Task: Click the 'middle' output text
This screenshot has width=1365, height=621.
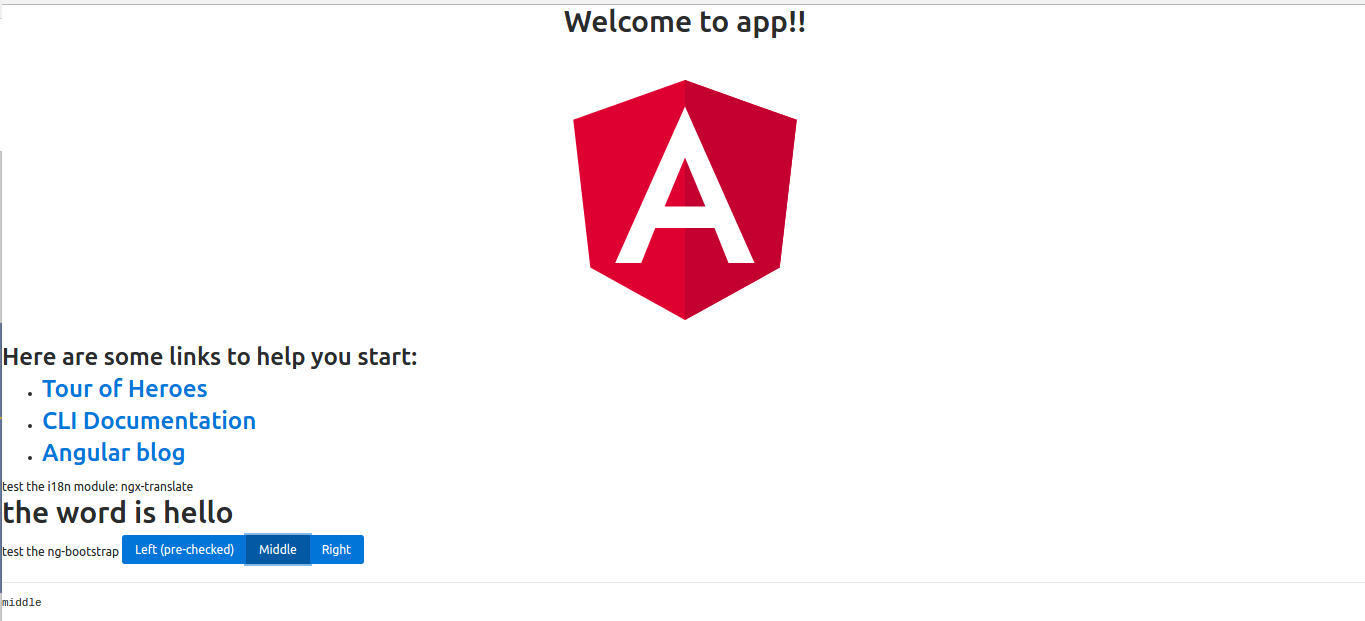Action: tap(22, 603)
